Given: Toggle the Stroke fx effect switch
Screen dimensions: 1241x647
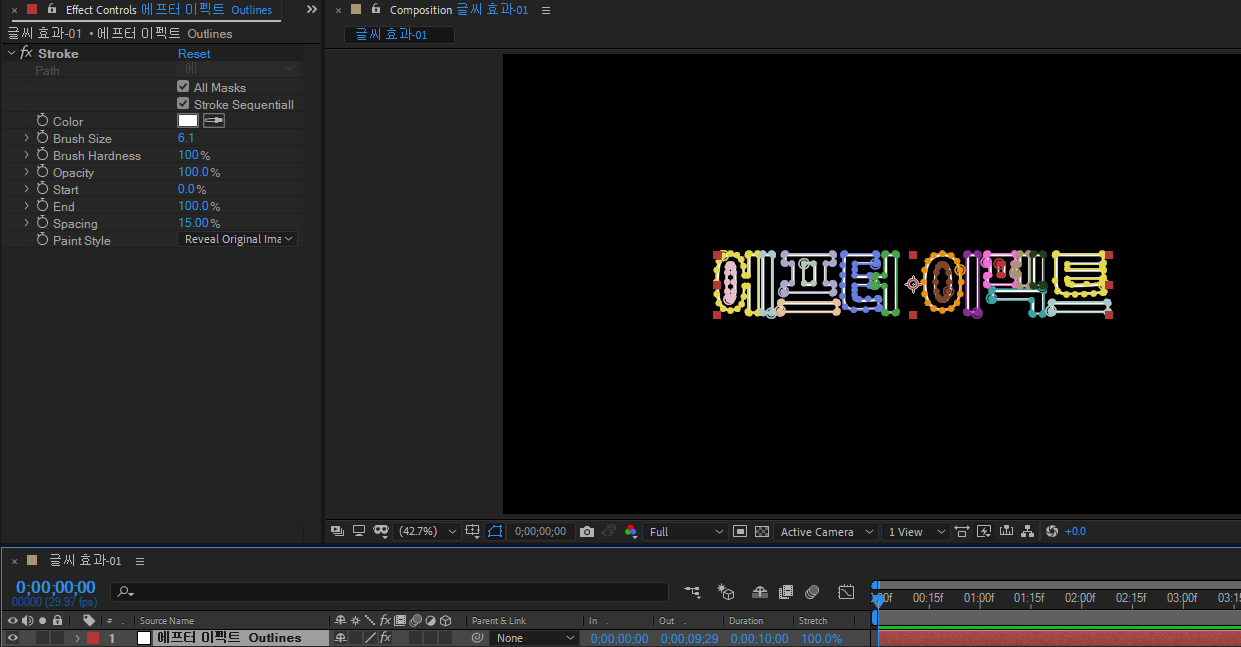Looking at the screenshot, I should (26, 53).
